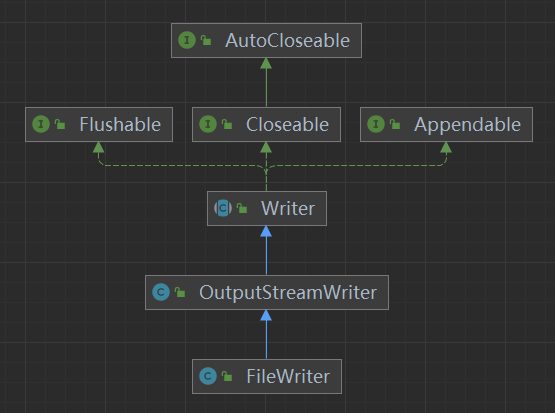
Task: Click the OutputStreamWriter class icon
Action: tap(161, 292)
